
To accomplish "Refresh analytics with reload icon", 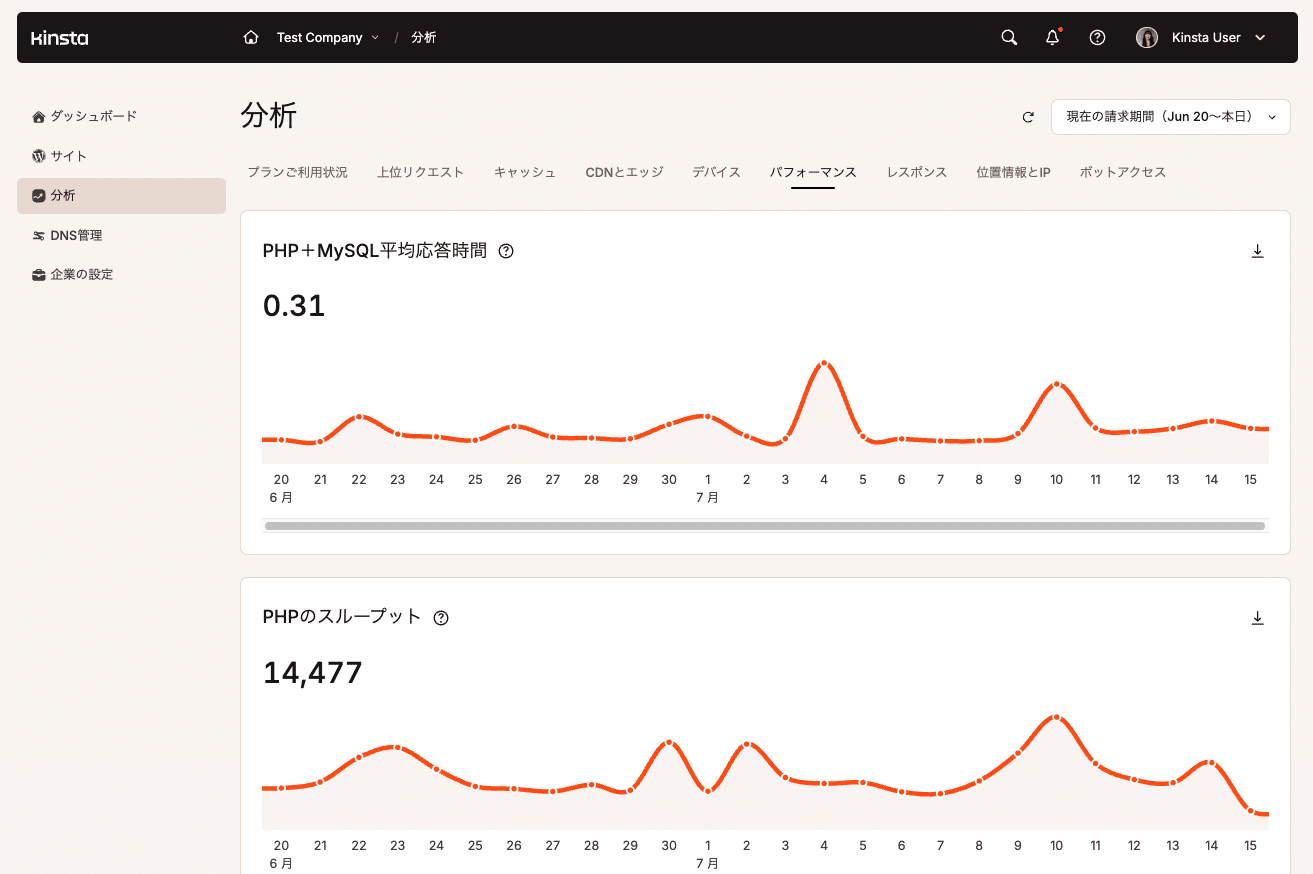I will click(x=1028, y=117).
